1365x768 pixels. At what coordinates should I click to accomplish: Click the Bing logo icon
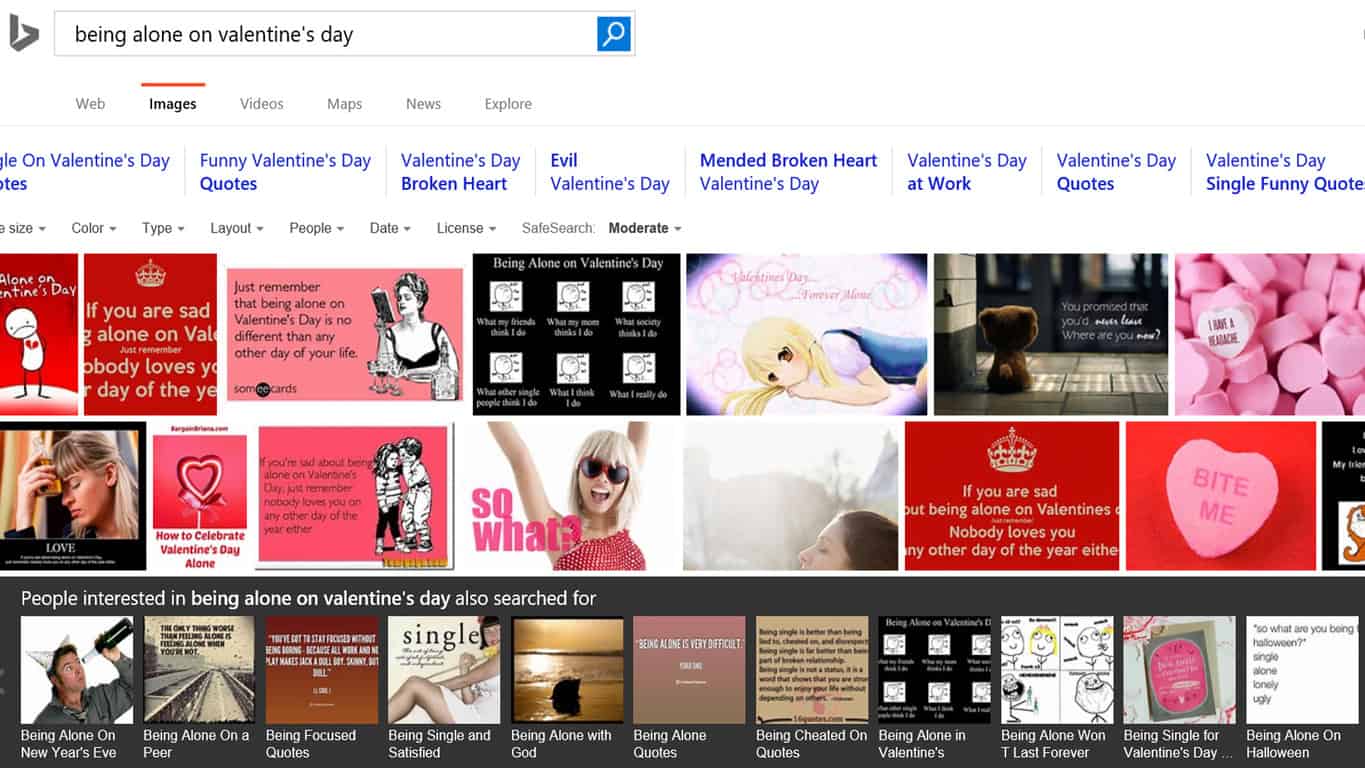[23, 34]
